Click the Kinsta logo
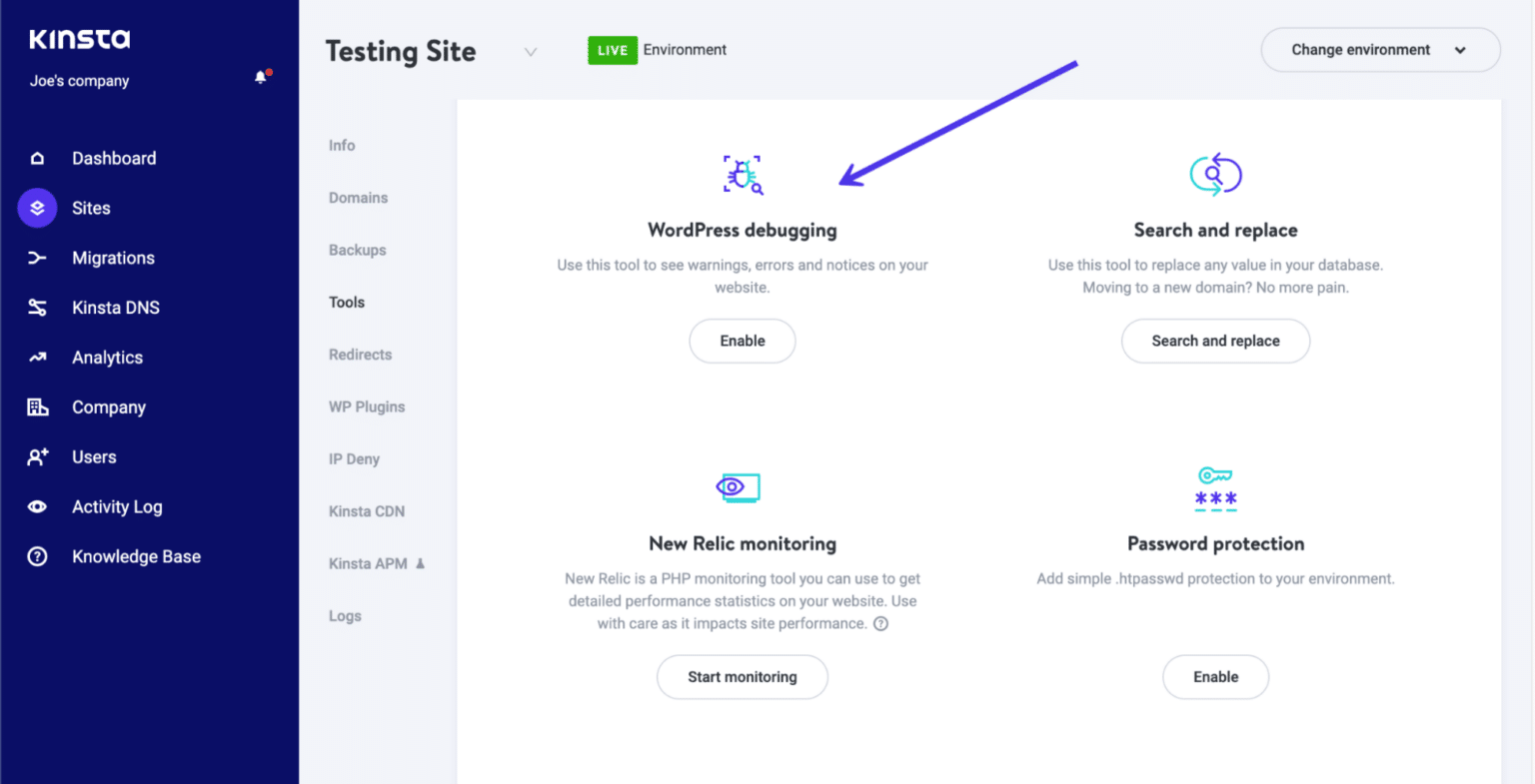Image resolution: width=1535 pixels, height=784 pixels. [x=80, y=40]
